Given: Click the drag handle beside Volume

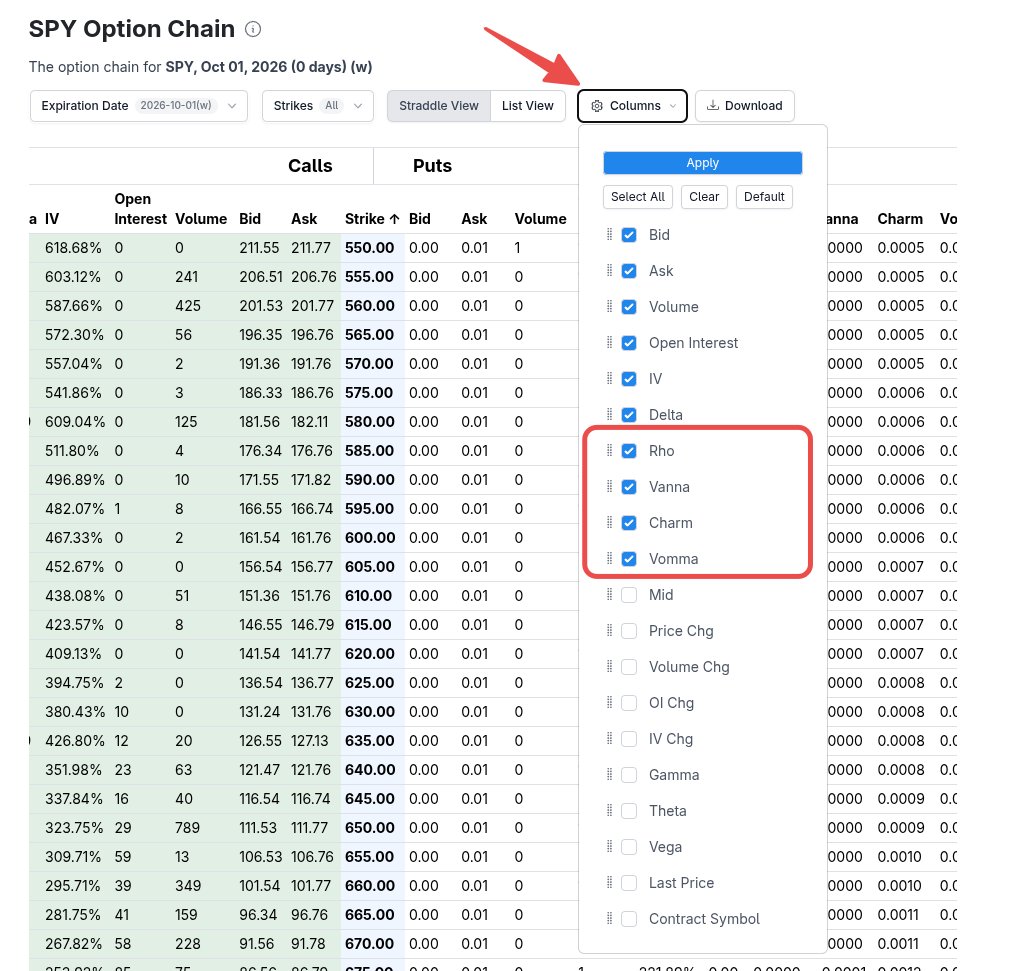Looking at the screenshot, I should 609,307.
